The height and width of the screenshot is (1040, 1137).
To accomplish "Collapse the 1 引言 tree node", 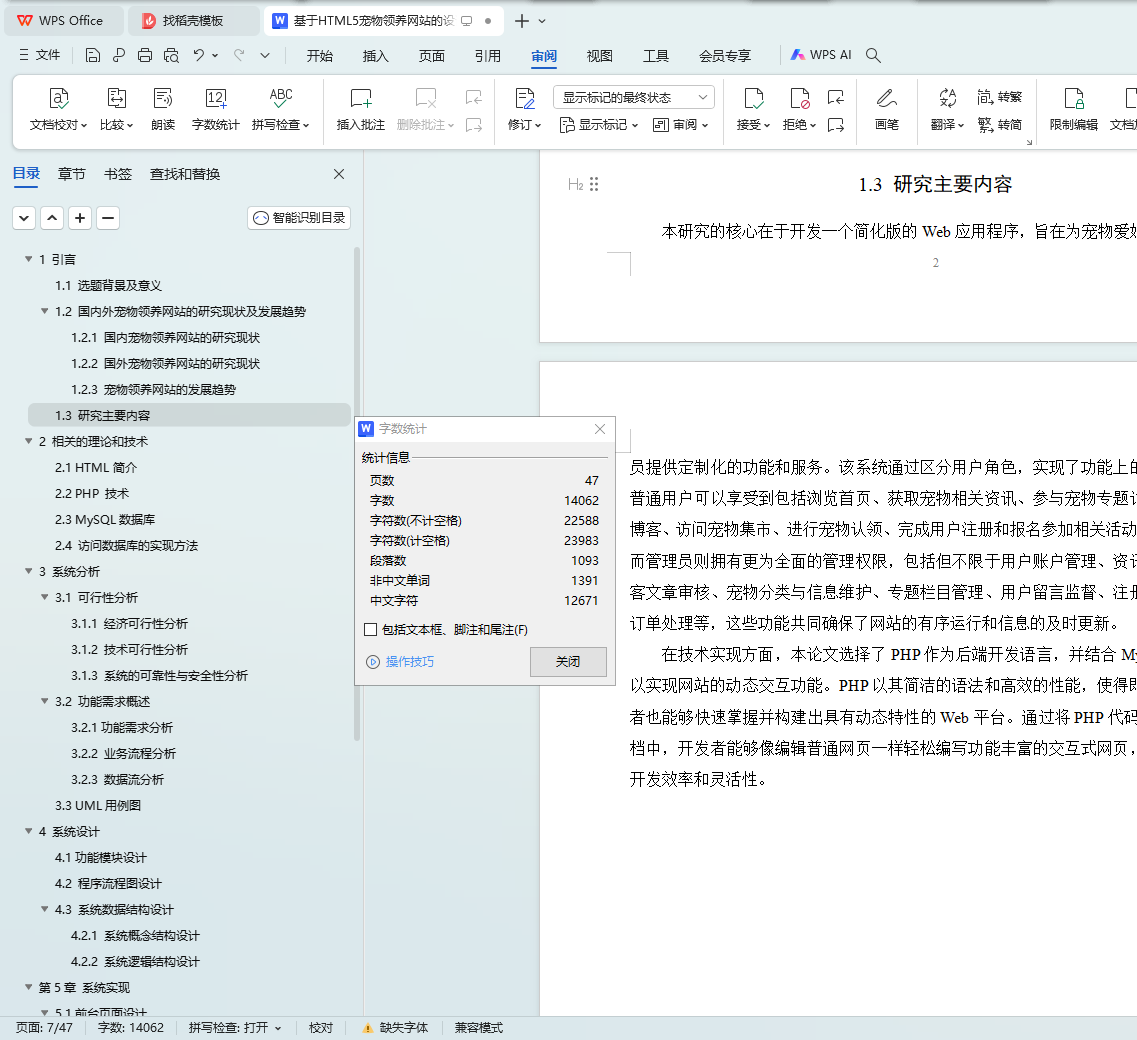I will pyautogui.click(x=29, y=259).
